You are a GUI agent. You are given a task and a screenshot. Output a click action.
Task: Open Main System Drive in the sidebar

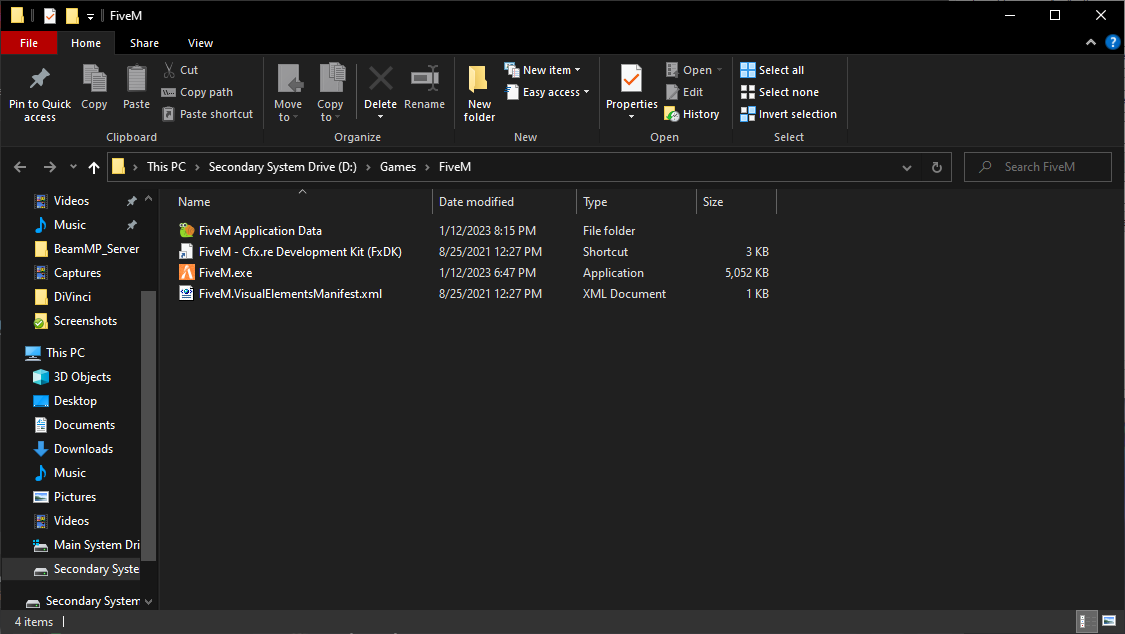(x=86, y=545)
